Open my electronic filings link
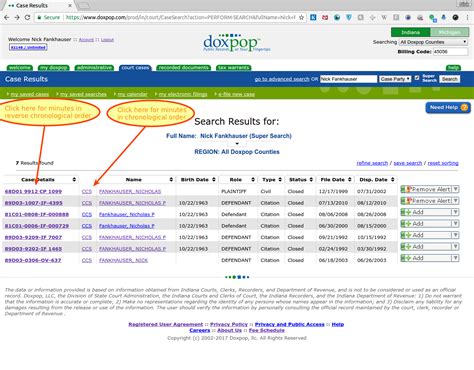 pyautogui.click(x=183, y=94)
